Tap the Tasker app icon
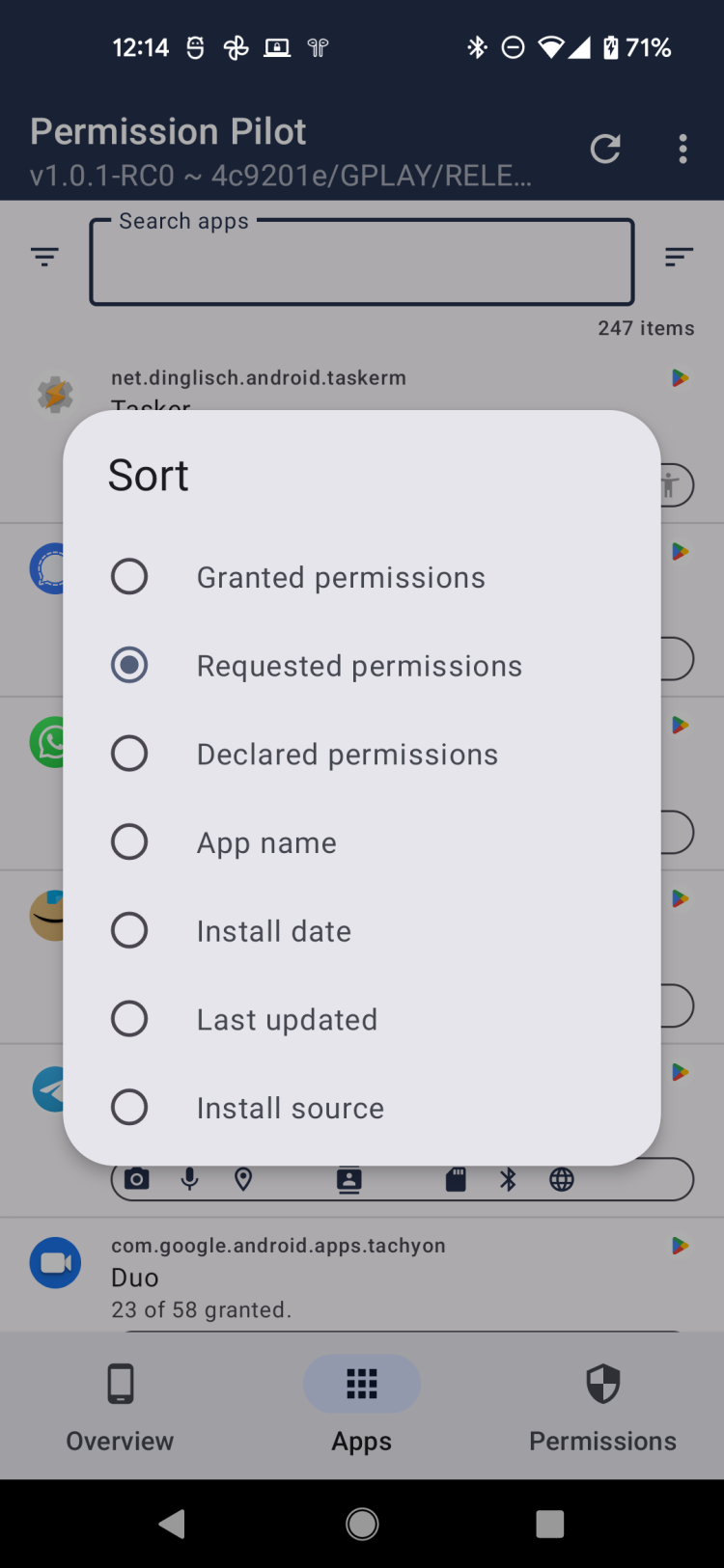The width and height of the screenshot is (724, 1568). 55,394
